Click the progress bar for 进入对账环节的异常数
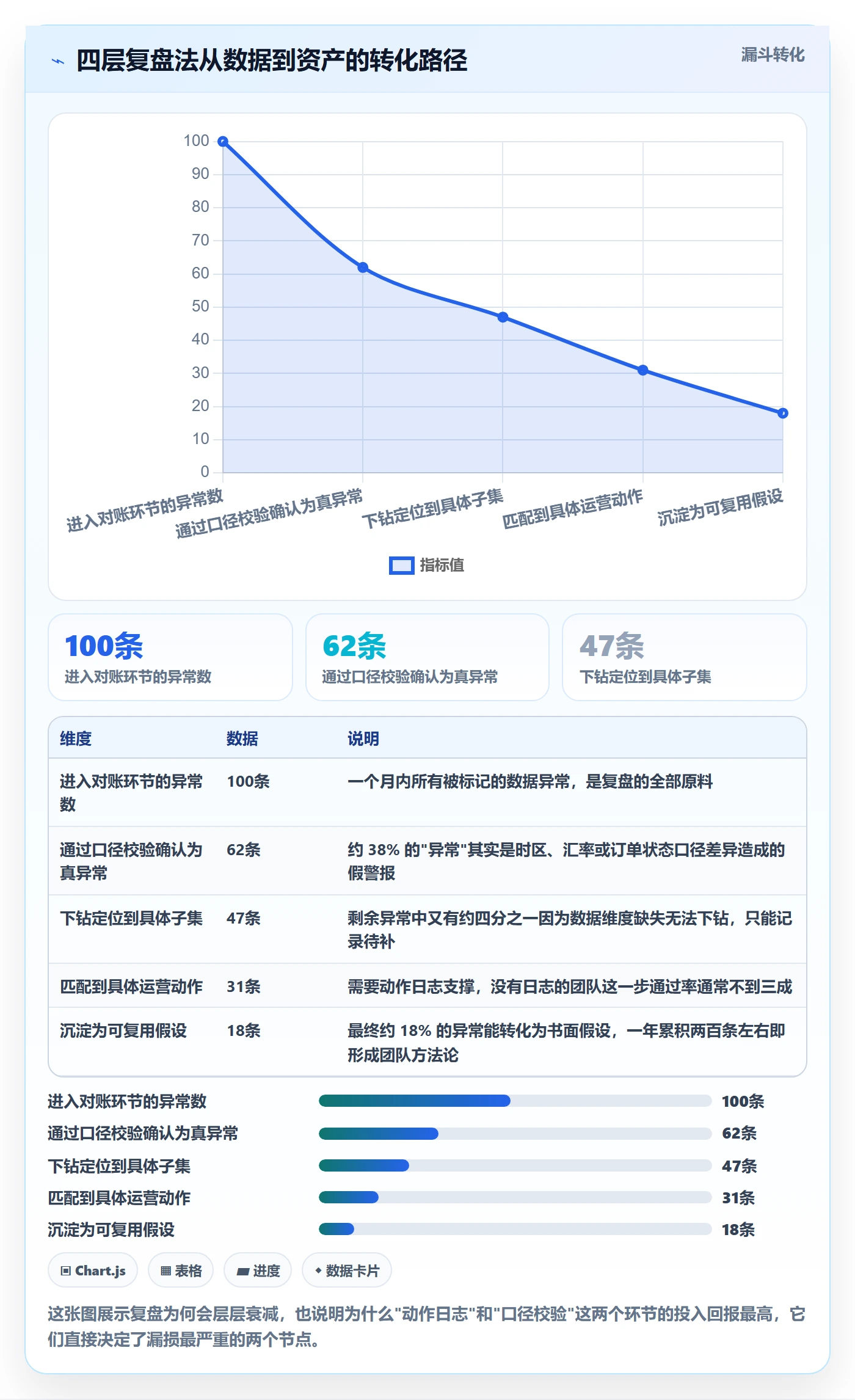This screenshot has width=855, height=1400. [x=515, y=1101]
